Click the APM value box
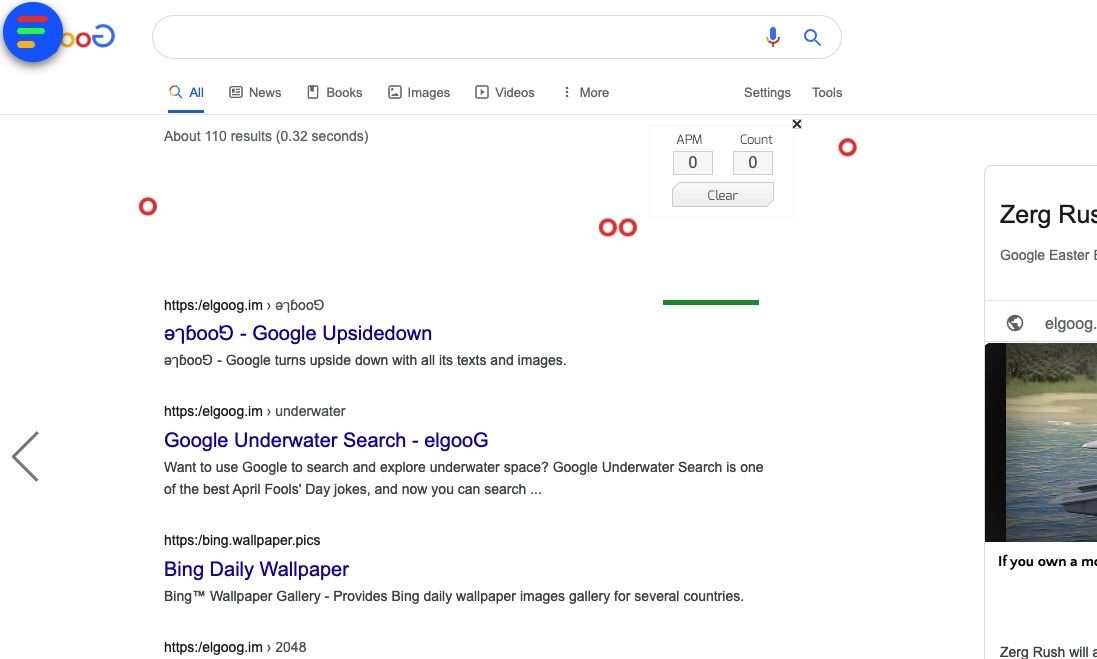 click(693, 162)
